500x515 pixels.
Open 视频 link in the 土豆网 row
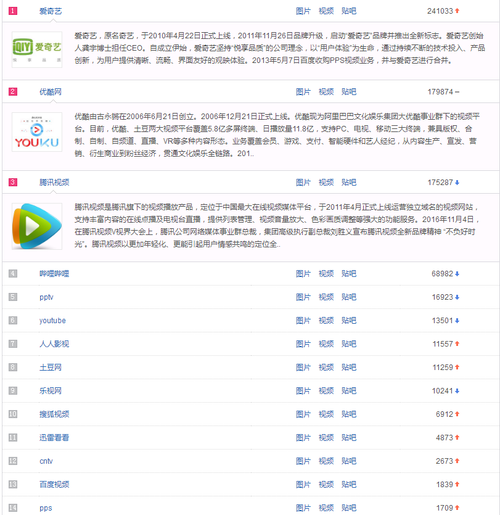pos(326,367)
